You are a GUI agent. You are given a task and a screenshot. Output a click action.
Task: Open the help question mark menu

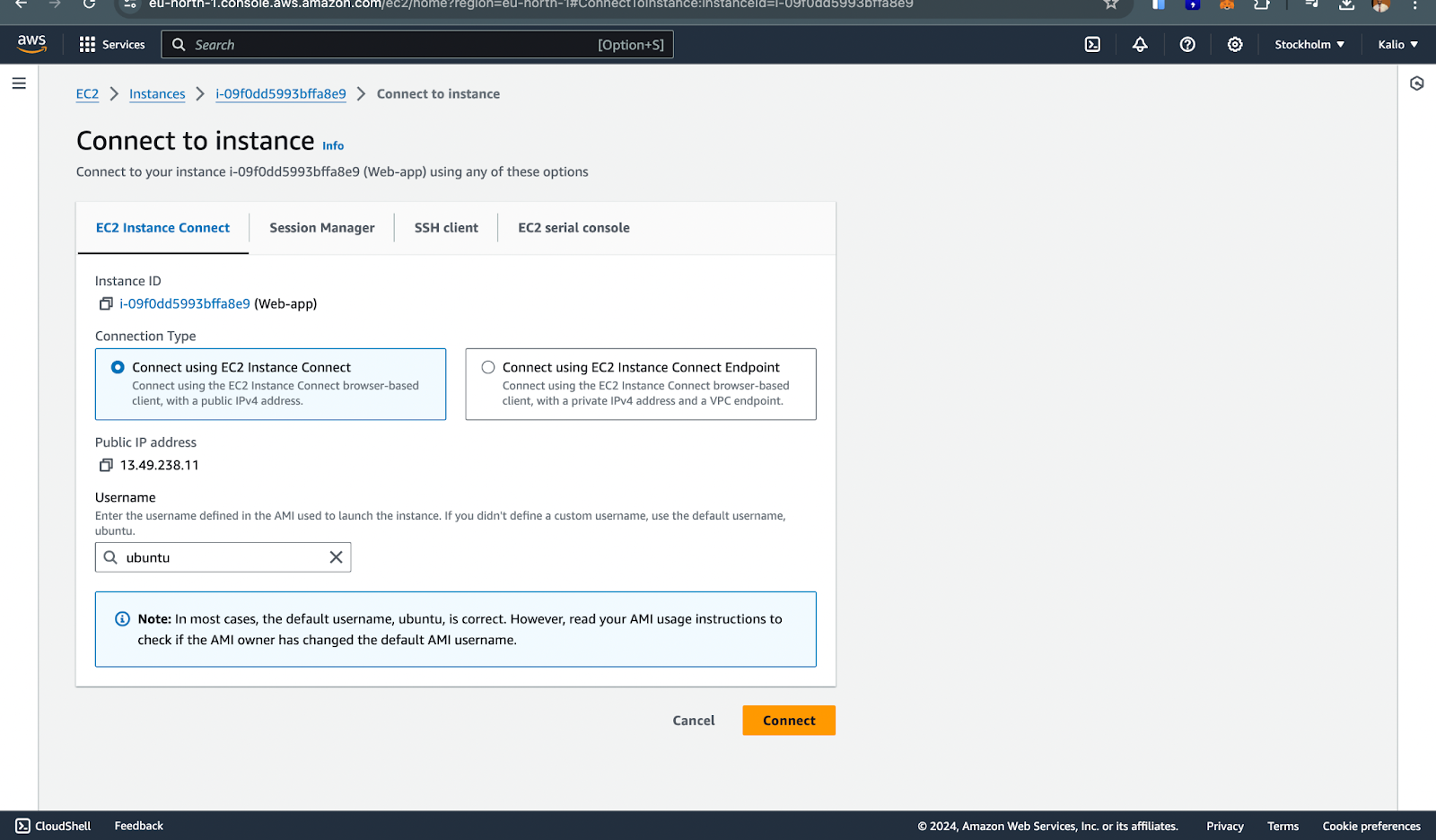[1187, 45]
